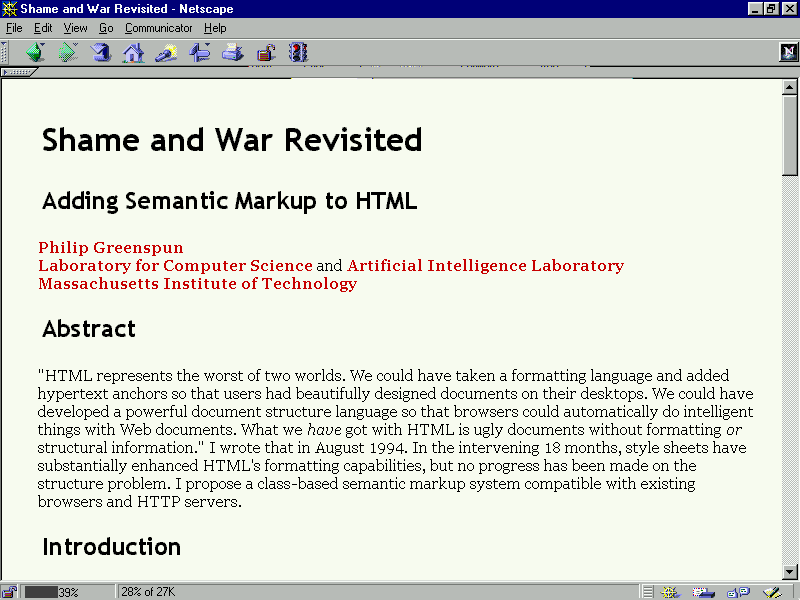Click the Back navigation arrow
Image resolution: width=800 pixels, height=600 pixels.
point(36,53)
